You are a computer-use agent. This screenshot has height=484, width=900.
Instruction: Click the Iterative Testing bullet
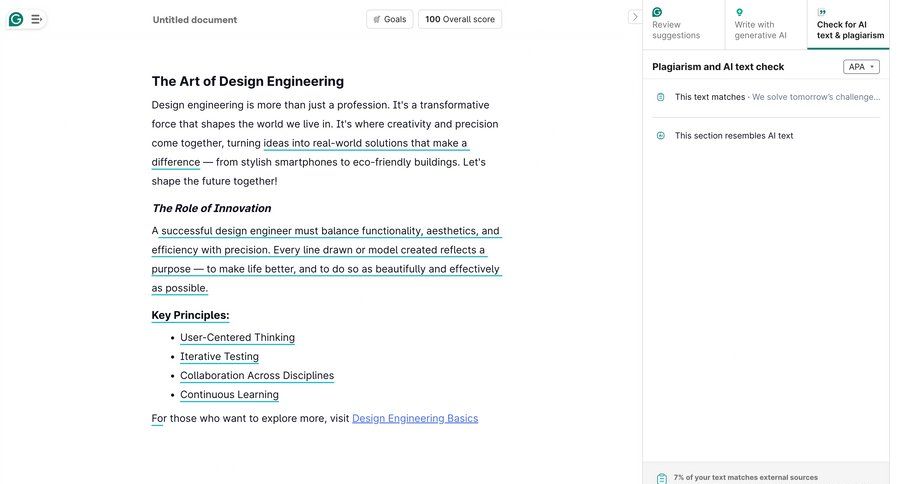(x=219, y=356)
